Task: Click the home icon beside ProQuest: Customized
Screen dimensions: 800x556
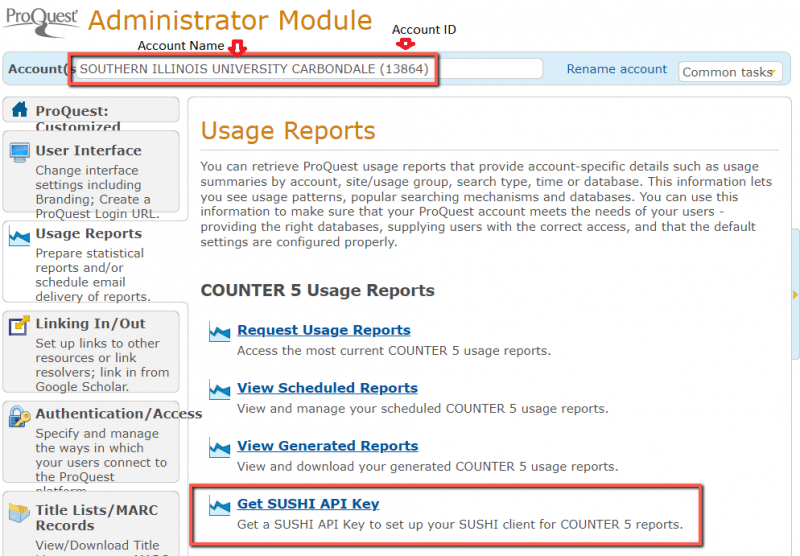Action: coord(19,109)
